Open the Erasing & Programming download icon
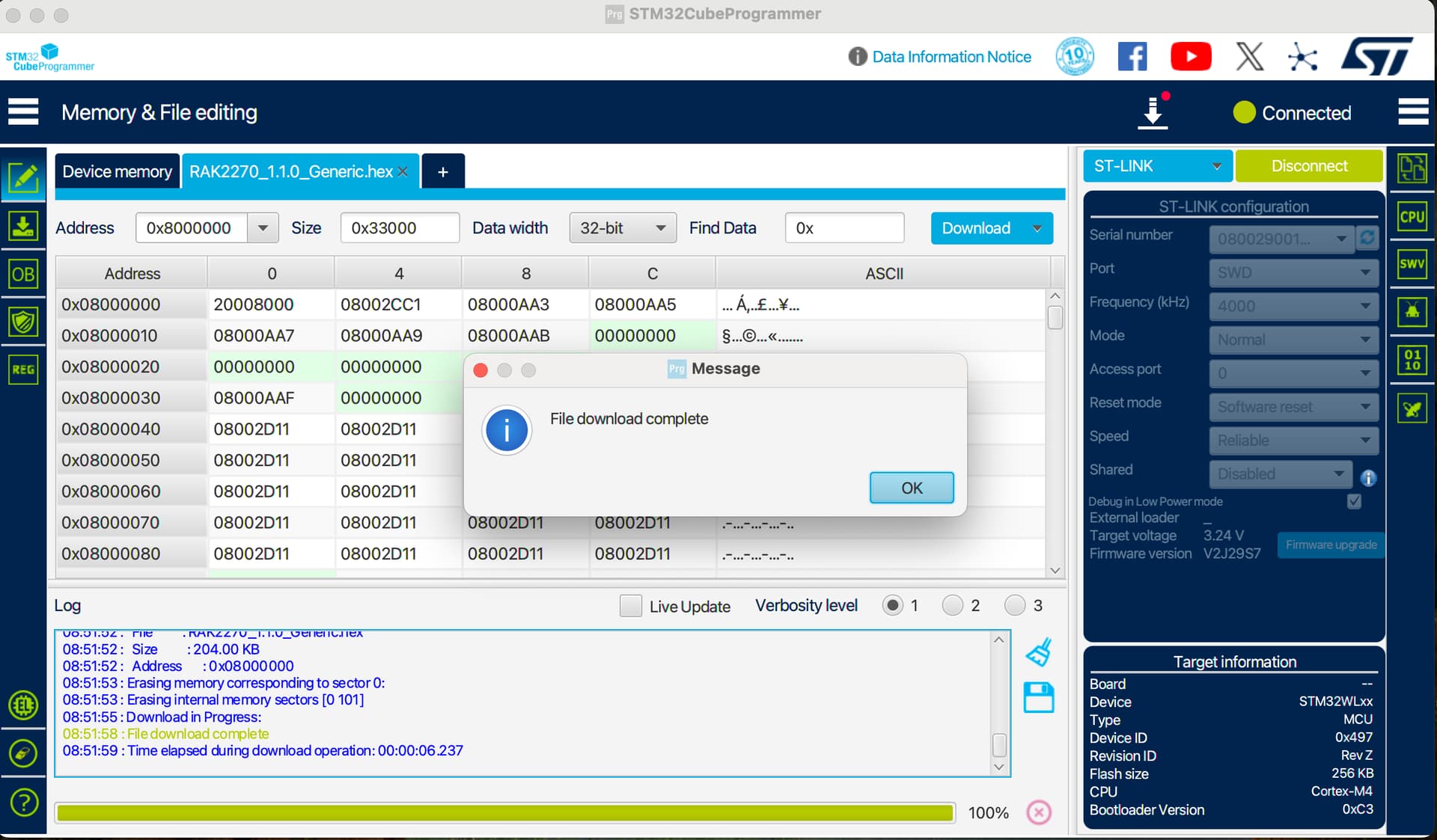Viewport: 1437px width, 840px height. click(x=23, y=226)
